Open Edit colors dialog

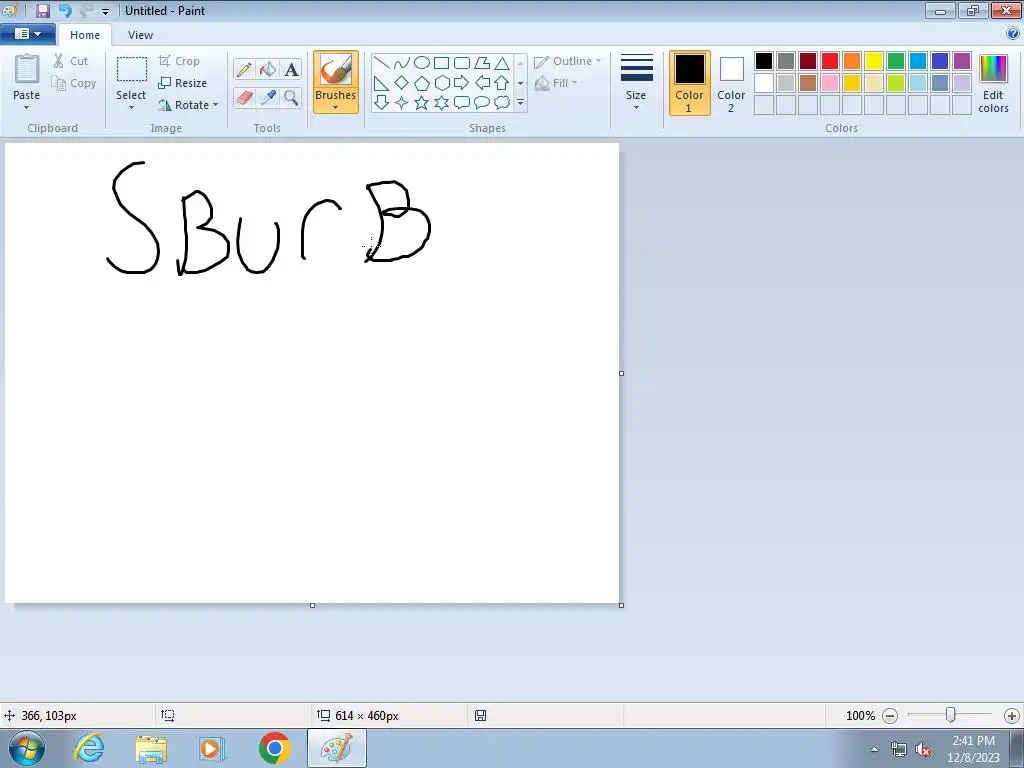993,83
